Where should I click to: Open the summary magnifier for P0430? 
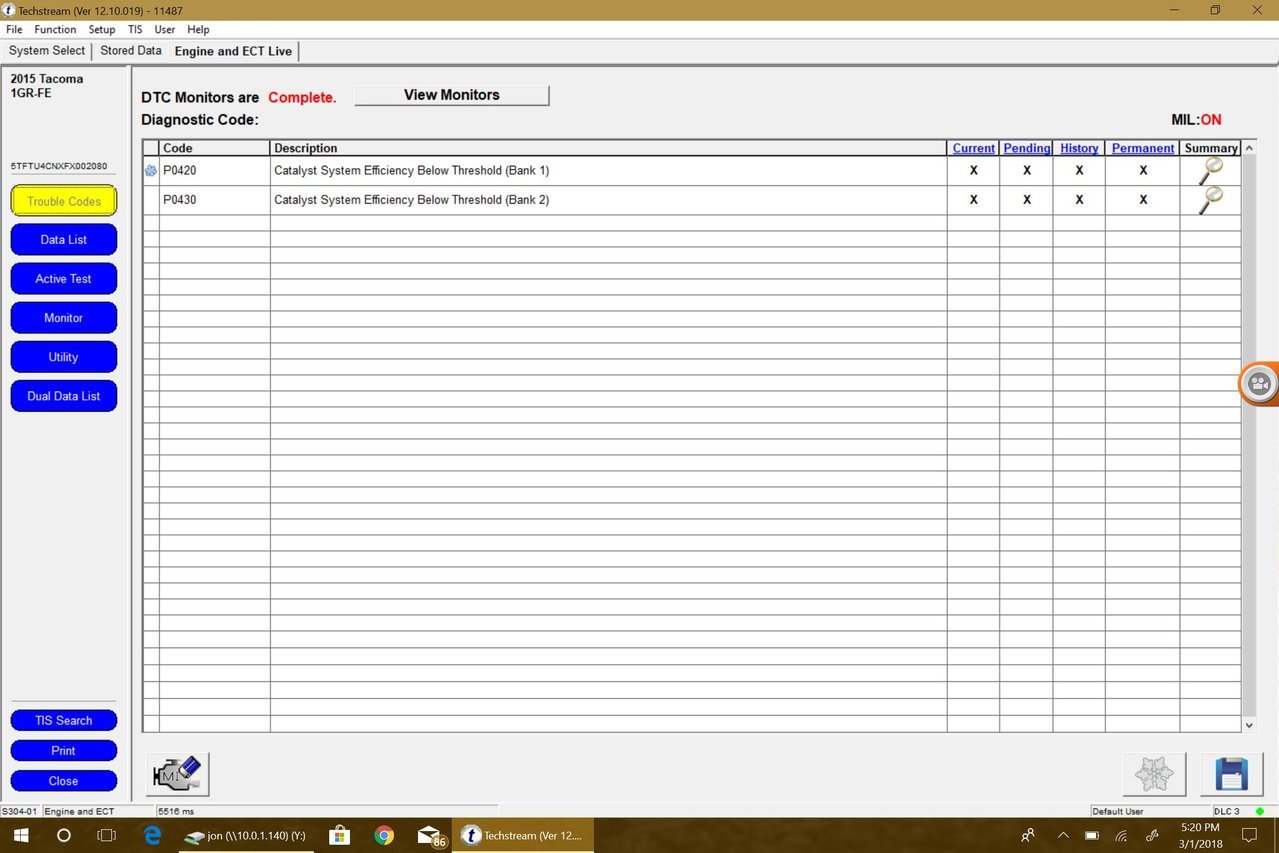[1210, 200]
